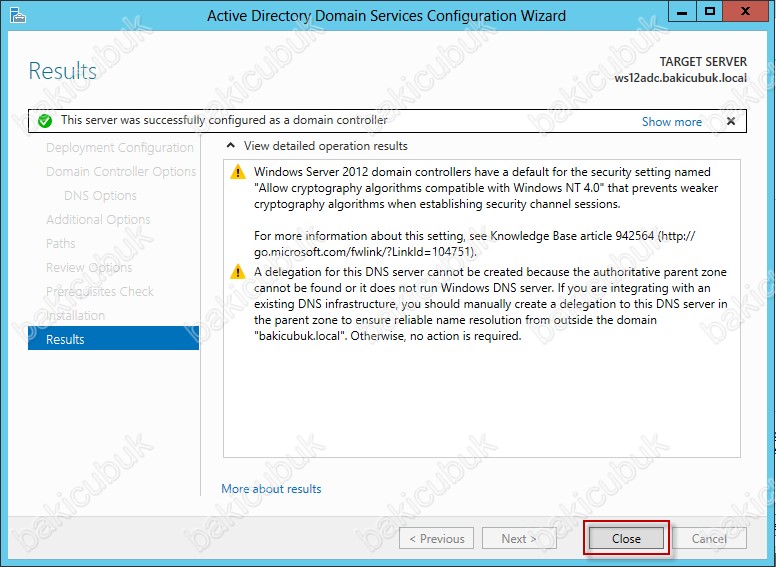Screen dimensions: 776x567
Task: Select the DNS Options step
Action: 100,195
